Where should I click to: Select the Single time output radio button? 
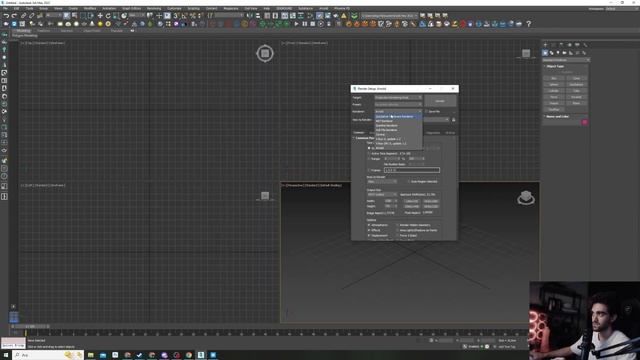tap(369, 148)
